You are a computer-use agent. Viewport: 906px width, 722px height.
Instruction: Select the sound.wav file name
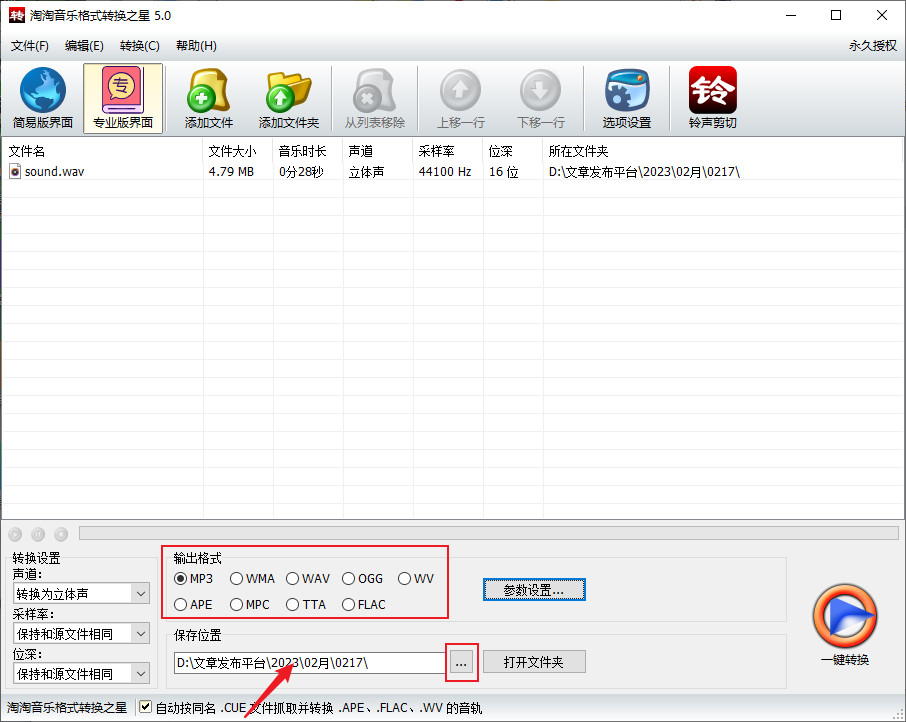point(54,172)
